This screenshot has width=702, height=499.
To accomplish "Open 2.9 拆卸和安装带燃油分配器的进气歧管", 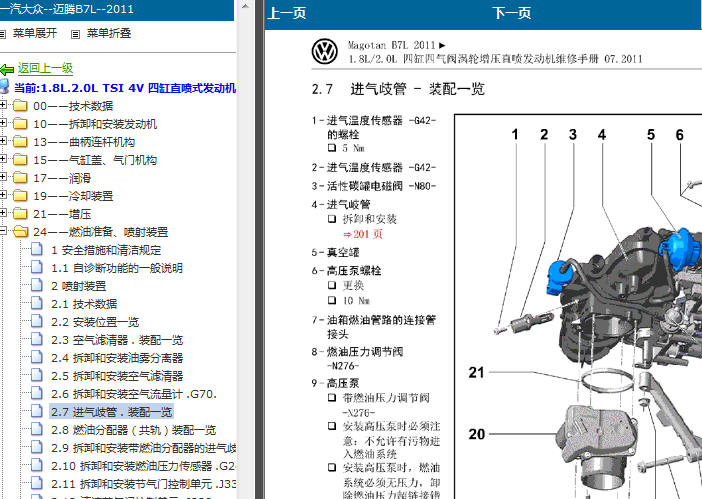I will tap(143, 448).
